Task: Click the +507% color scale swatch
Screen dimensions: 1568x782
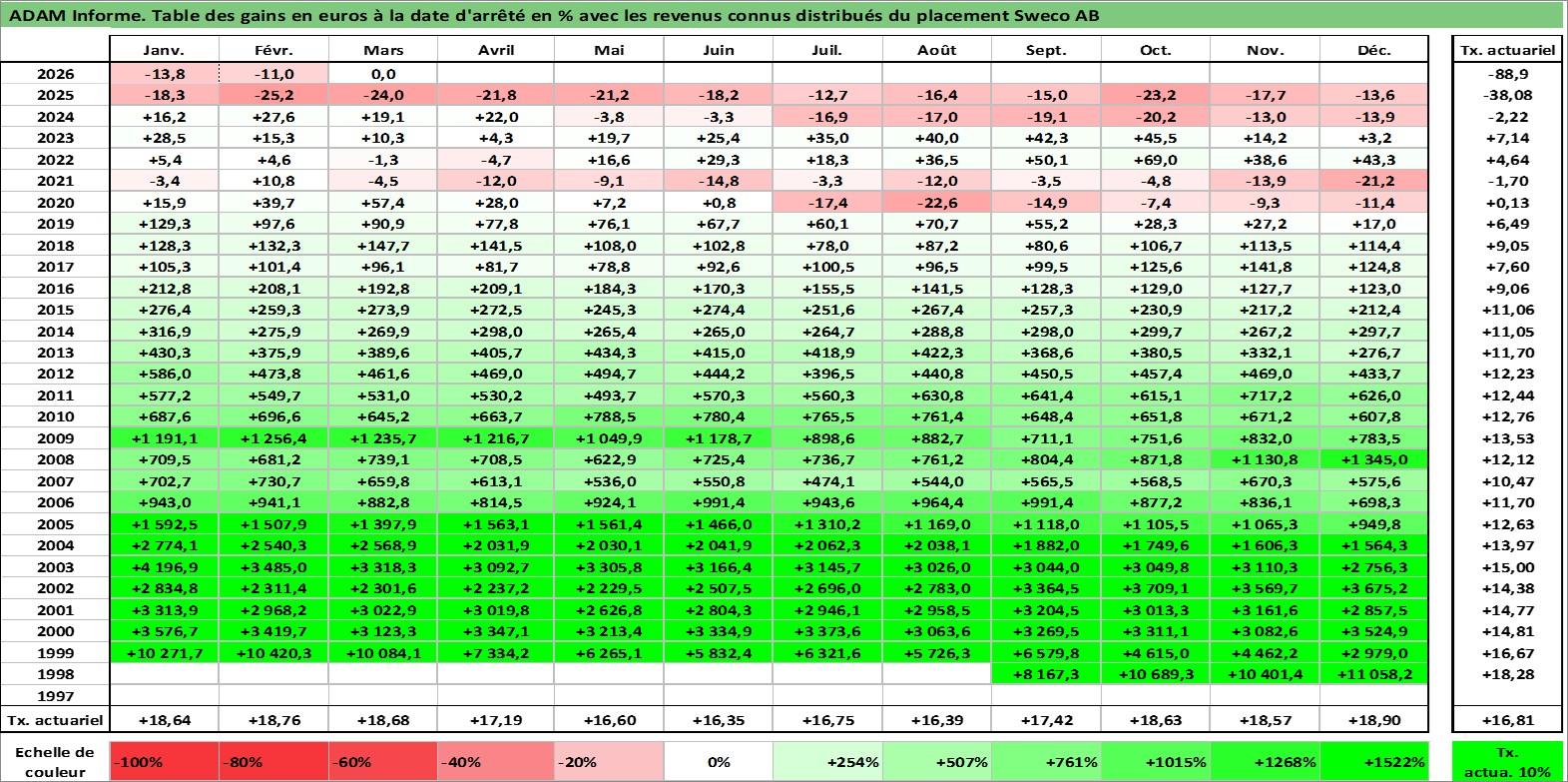Action: coord(937,761)
